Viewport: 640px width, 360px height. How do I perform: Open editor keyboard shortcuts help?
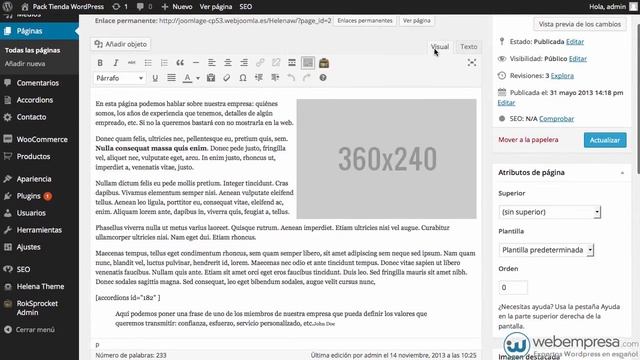point(323,78)
